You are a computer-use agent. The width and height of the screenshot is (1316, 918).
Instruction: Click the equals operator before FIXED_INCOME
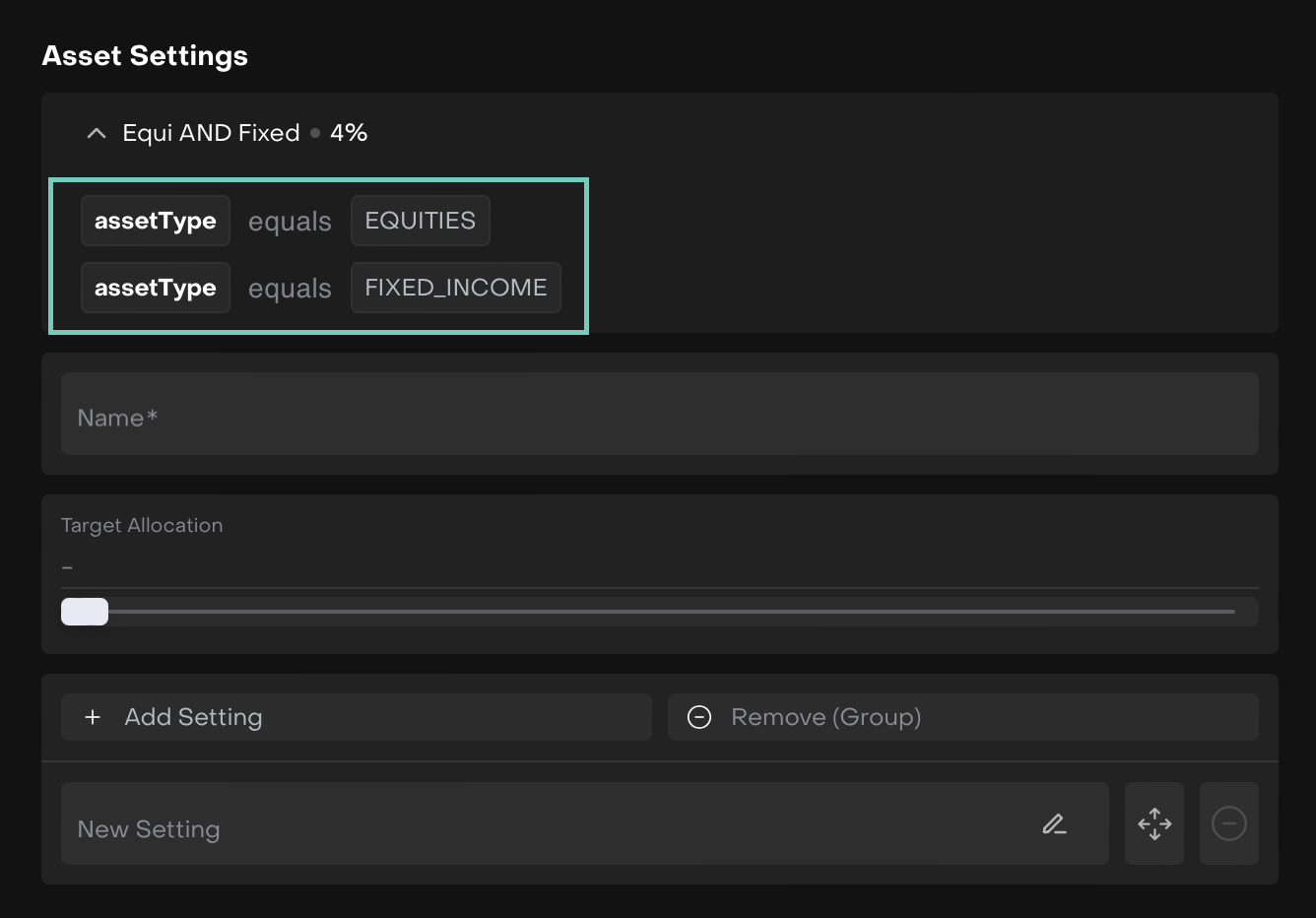click(x=290, y=289)
